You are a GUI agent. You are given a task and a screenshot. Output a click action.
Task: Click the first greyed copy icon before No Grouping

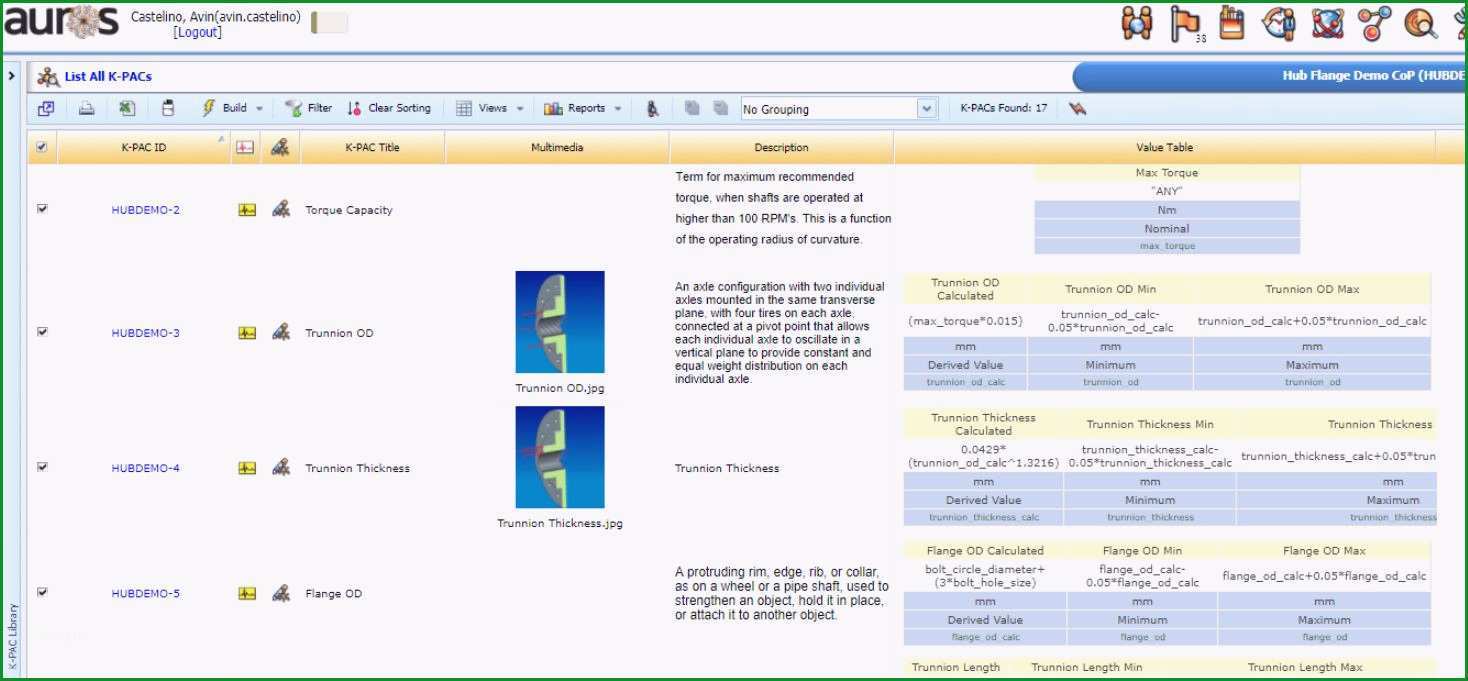point(692,108)
